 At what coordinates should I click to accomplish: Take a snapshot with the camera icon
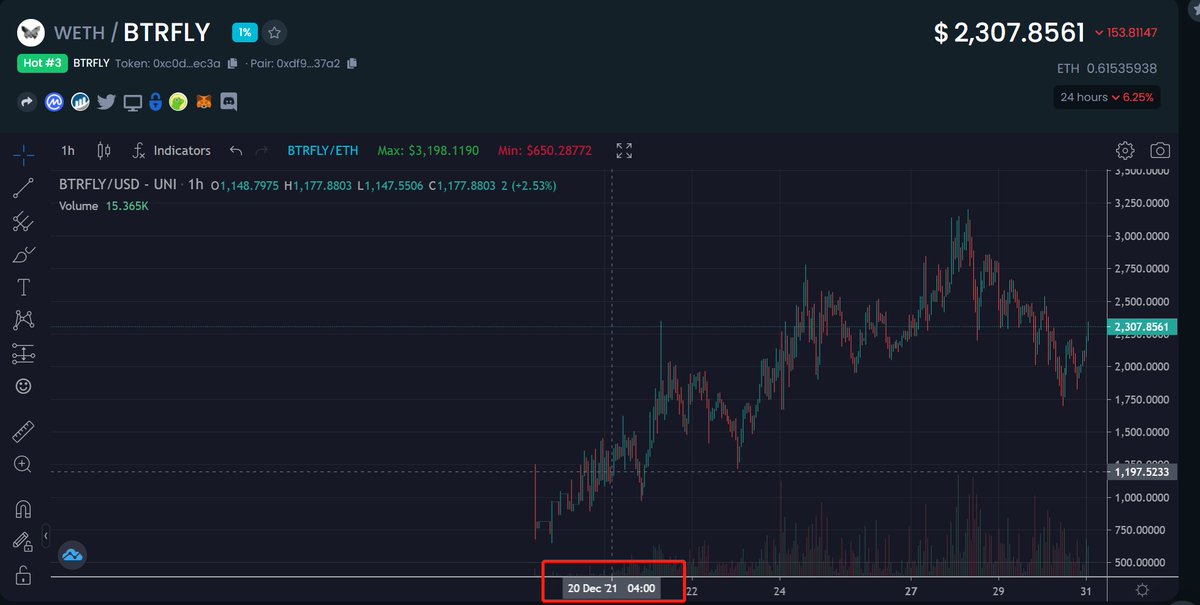coord(1161,150)
